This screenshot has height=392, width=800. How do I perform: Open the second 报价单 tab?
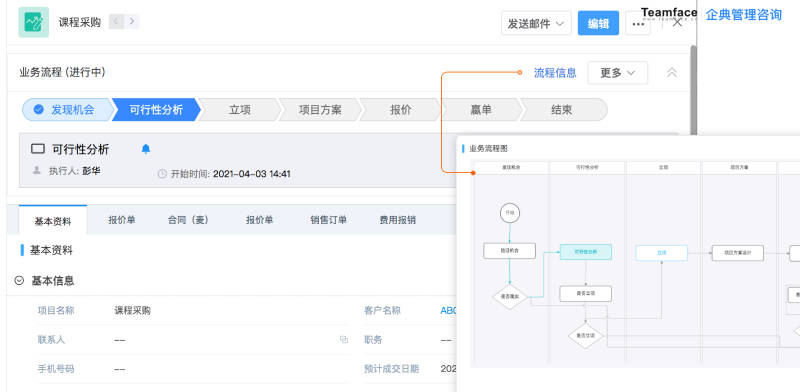pos(259,220)
